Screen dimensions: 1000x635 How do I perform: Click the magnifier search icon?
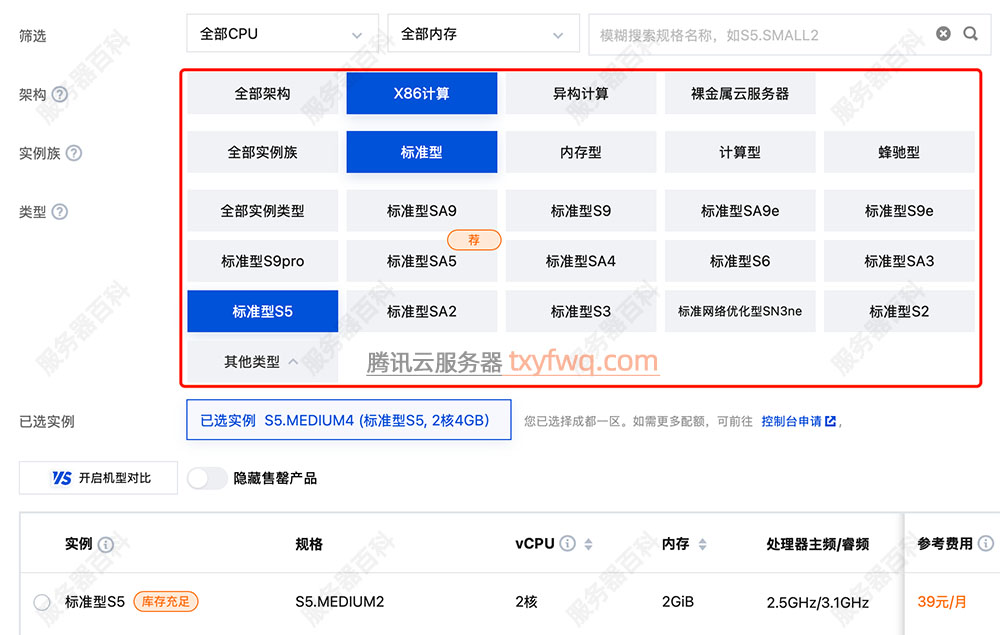pos(971,34)
